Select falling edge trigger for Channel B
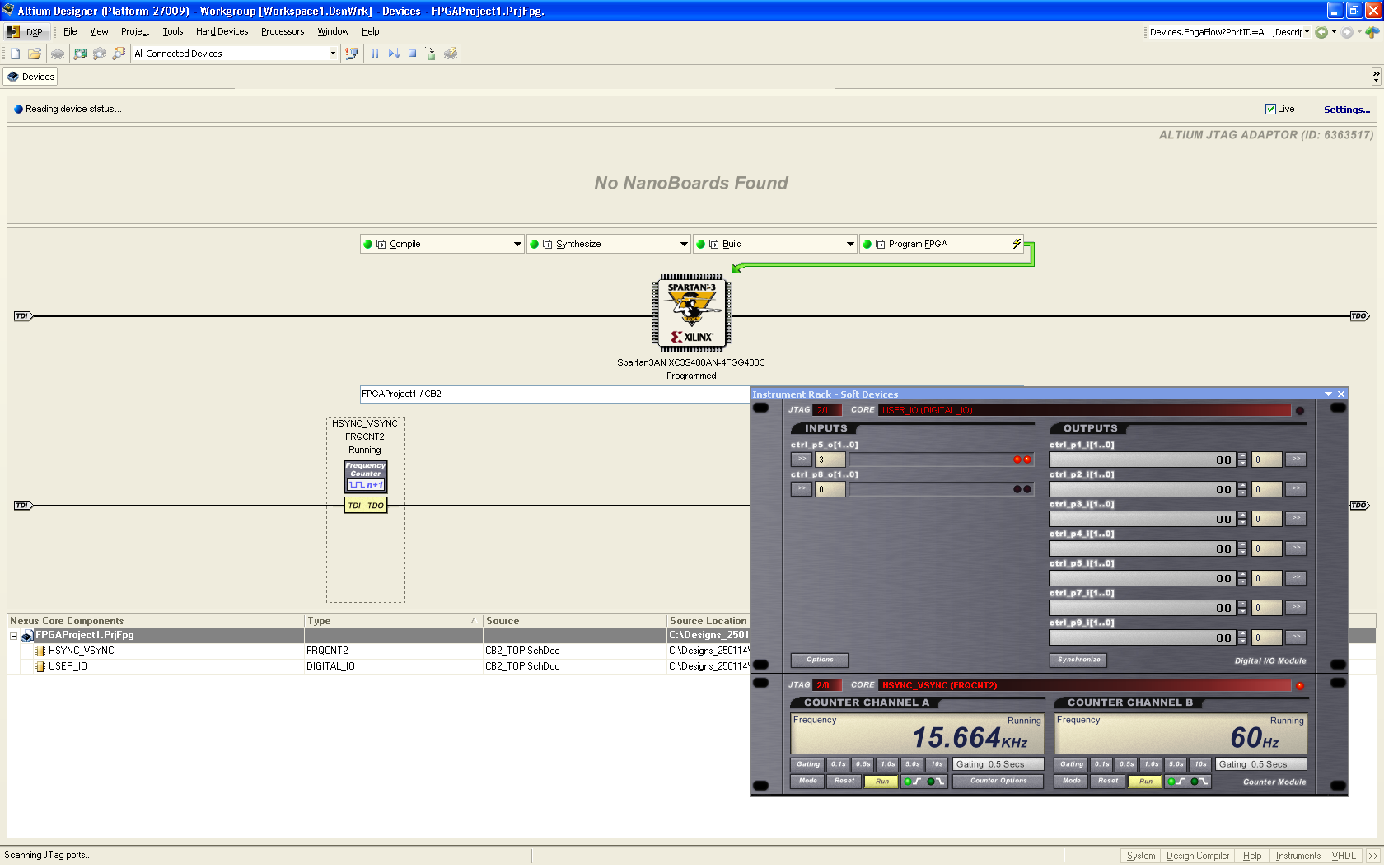This screenshot has height=868, width=1384. [x=1199, y=782]
